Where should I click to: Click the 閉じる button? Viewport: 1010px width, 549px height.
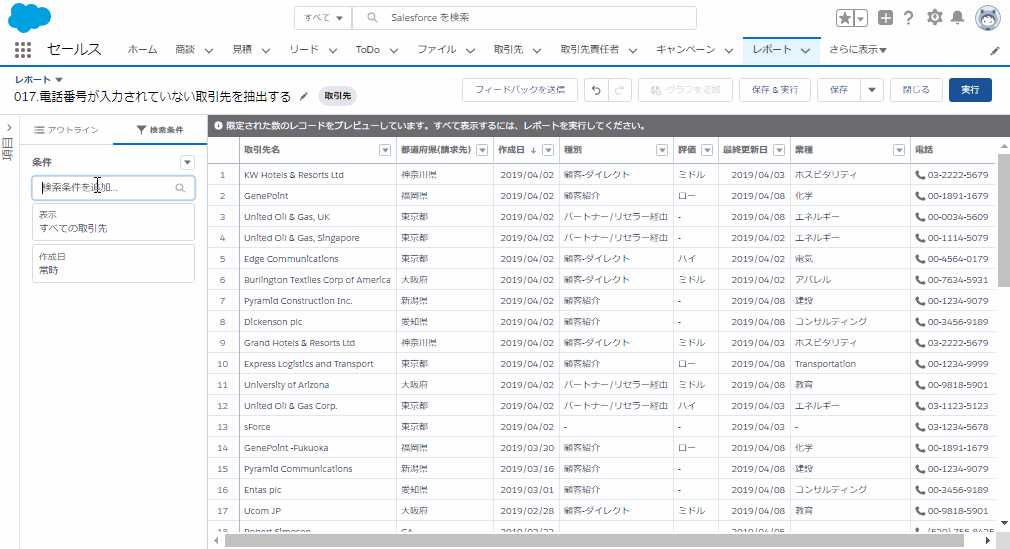(x=916, y=90)
